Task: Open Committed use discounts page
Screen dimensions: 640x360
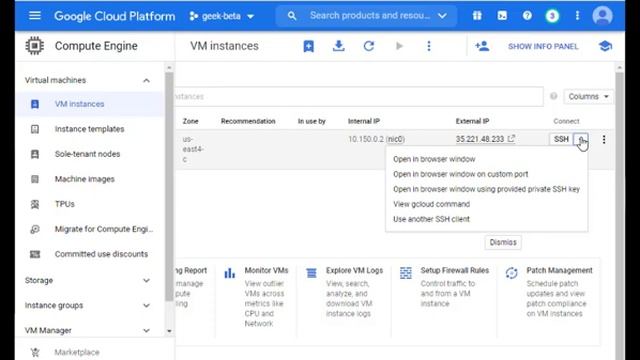Action: coord(89,254)
